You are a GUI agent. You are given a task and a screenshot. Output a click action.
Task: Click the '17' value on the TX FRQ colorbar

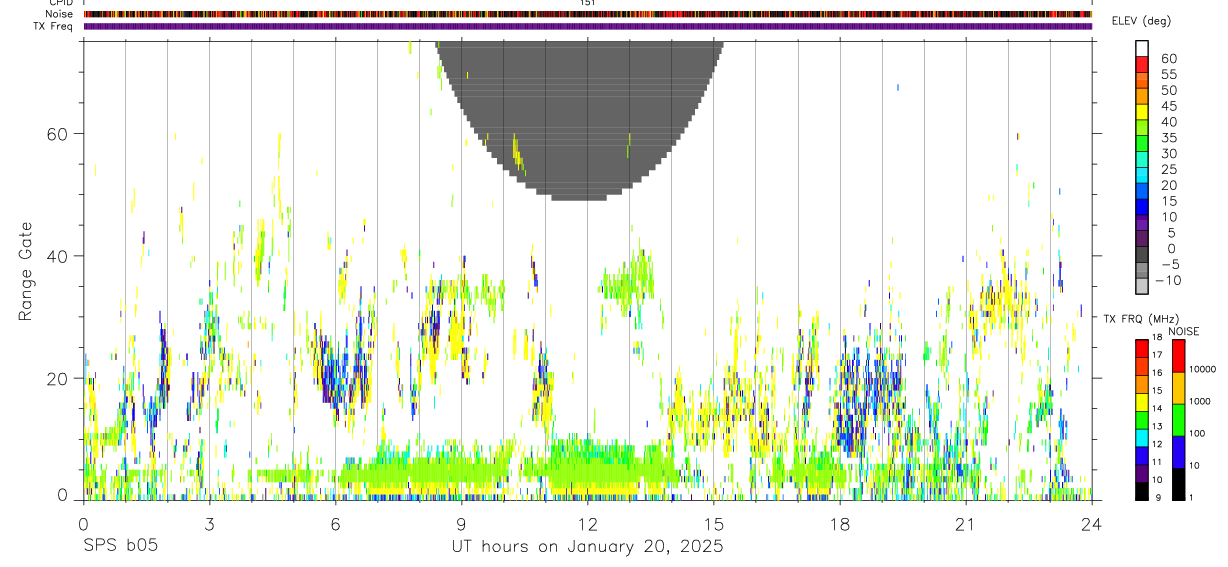pos(1157,354)
